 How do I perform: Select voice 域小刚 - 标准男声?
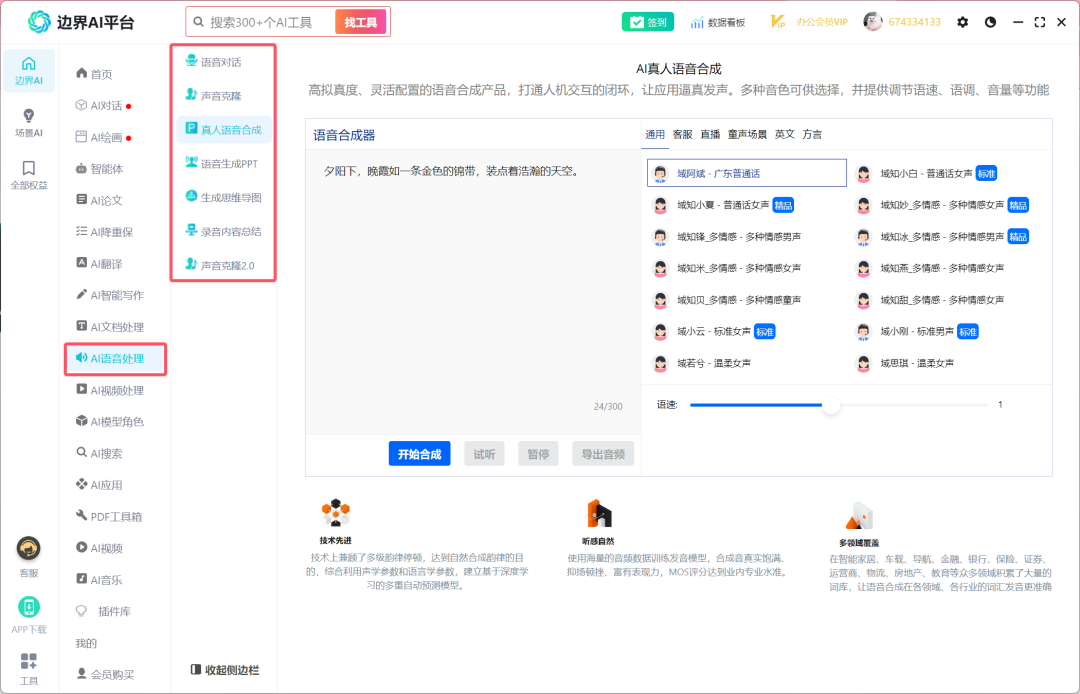click(x=917, y=332)
